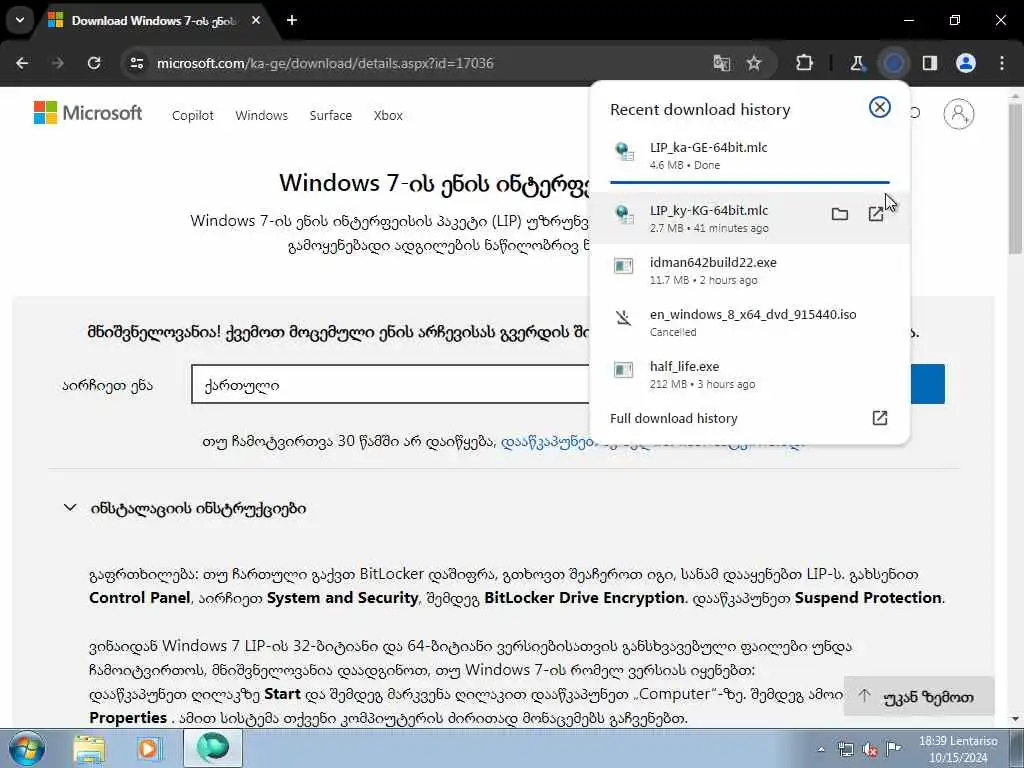Open Windows Explorer from the taskbar
Screen dimensions: 1024x768
[x=89, y=748]
